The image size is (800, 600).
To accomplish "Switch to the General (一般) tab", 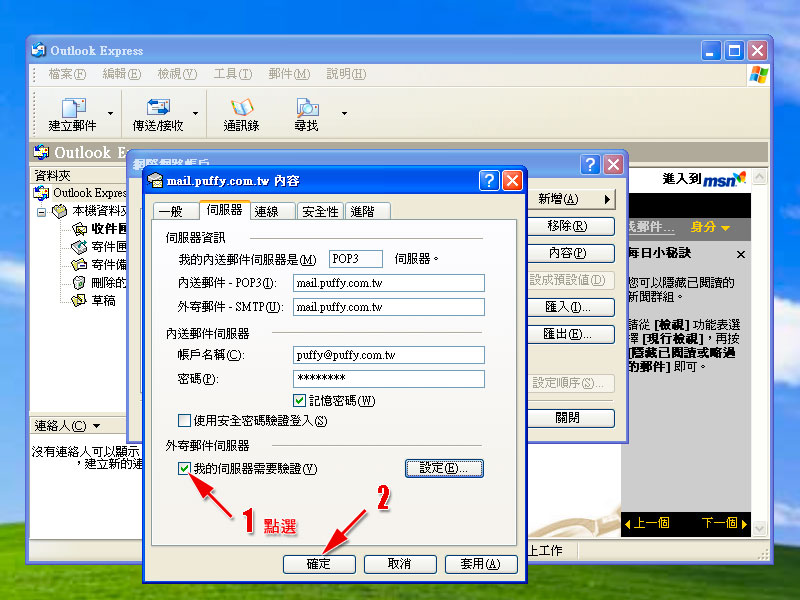I will (x=175, y=211).
